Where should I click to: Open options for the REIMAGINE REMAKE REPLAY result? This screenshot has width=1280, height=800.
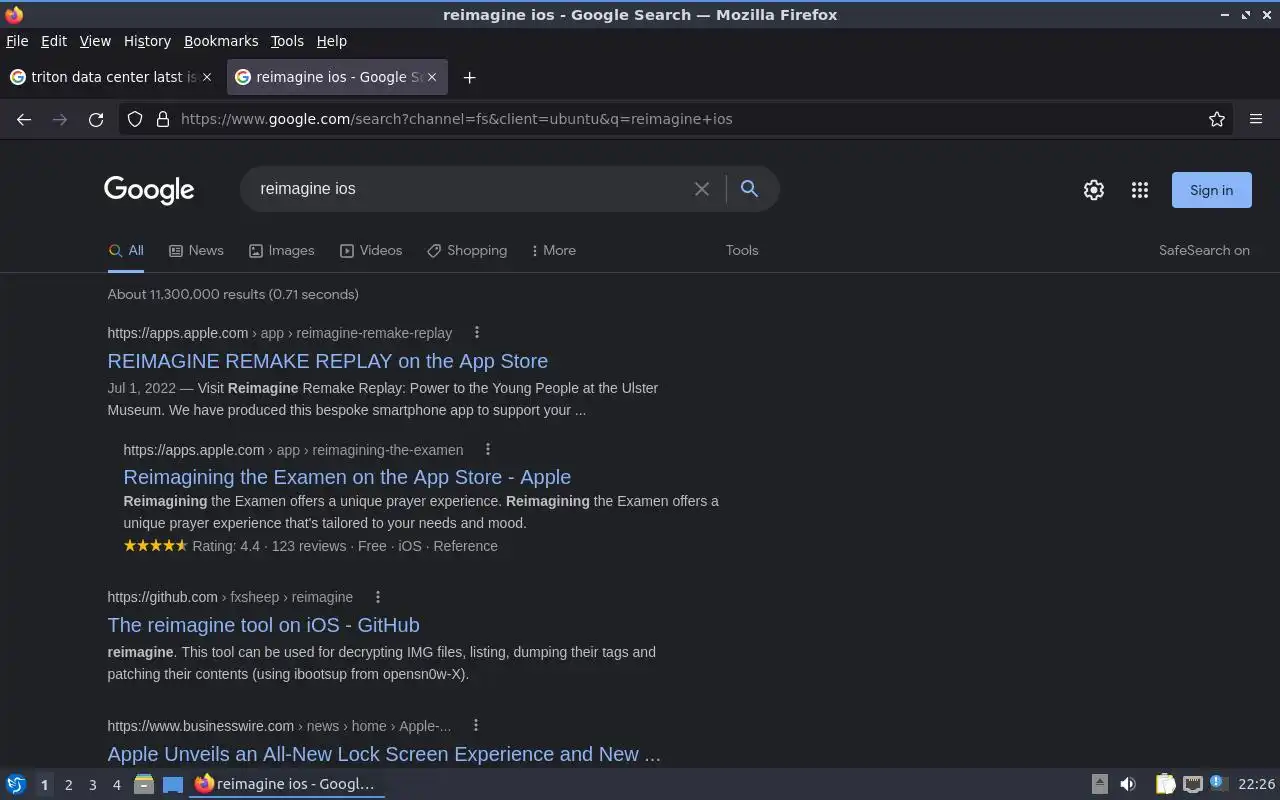477,333
